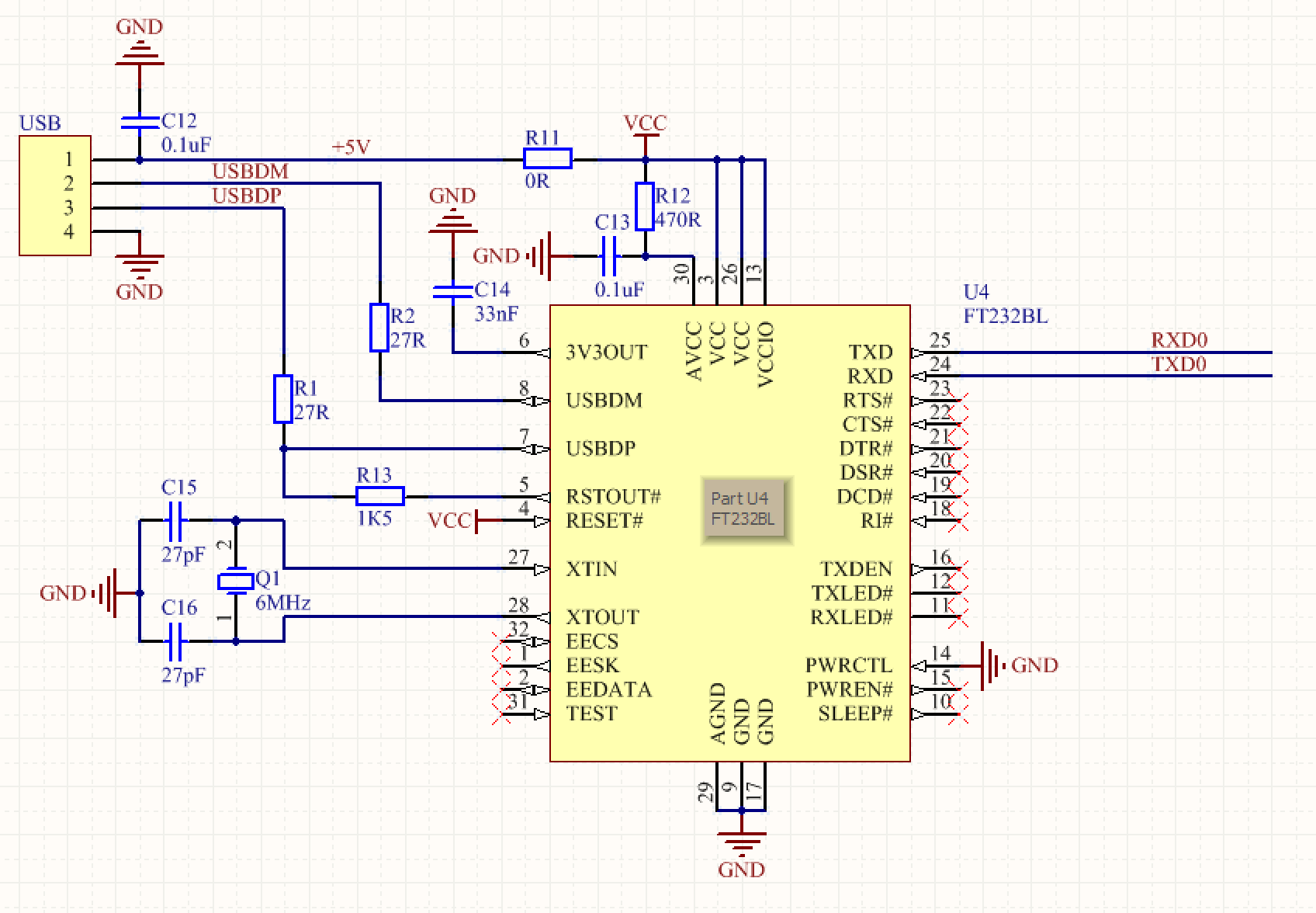Click the 1K5 value text
Viewport: 1316px width, 913px height.
pyautogui.click(x=374, y=518)
